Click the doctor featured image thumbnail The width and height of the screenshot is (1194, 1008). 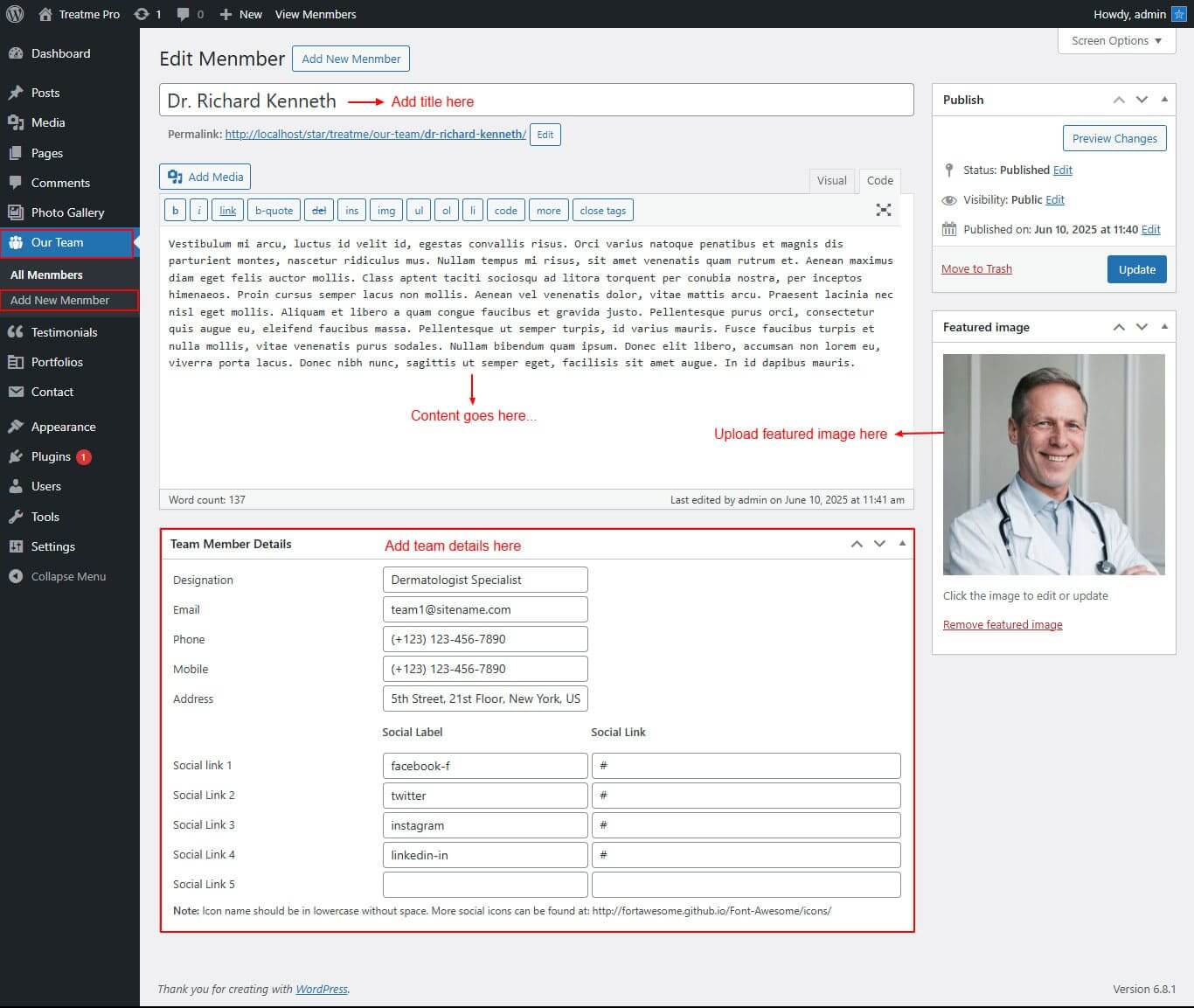pyautogui.click(x=1053, y=464)
